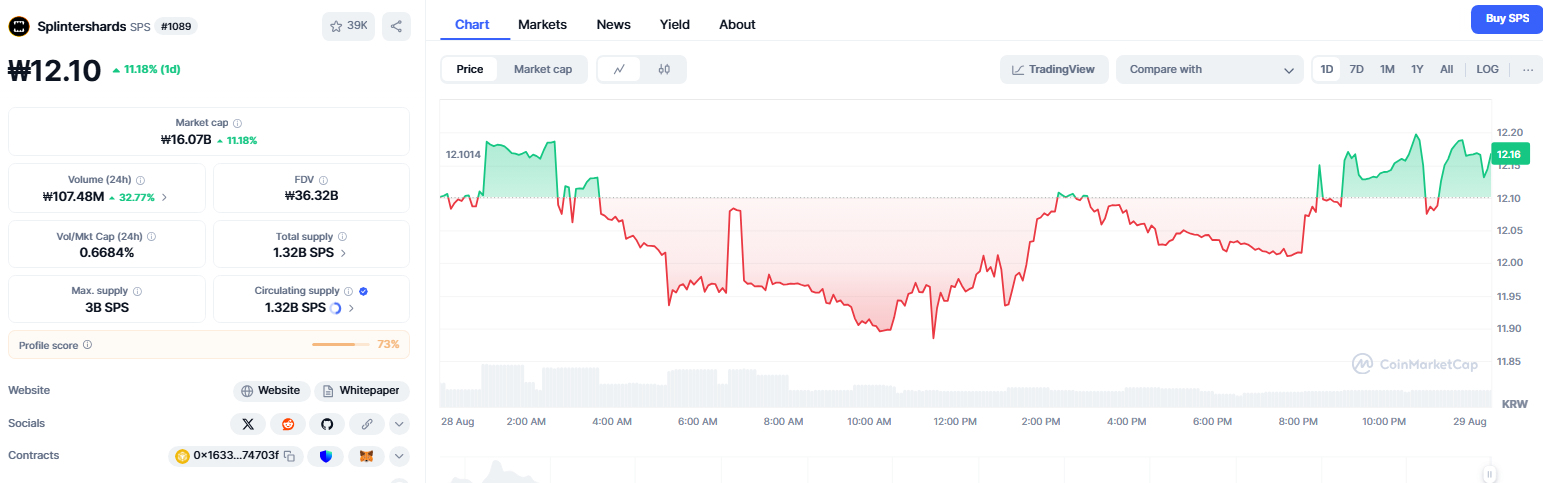This screenshot has width=1543, height=483.
Task: Click Max. supply info icon
Action: 137,291
